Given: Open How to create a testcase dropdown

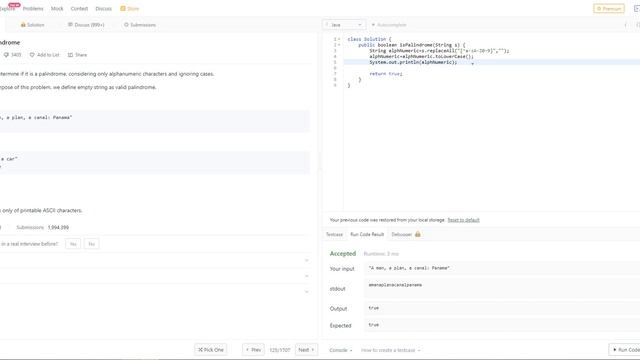Looking at the screenshot, I should pyautogui.click(x=390, y=350).
